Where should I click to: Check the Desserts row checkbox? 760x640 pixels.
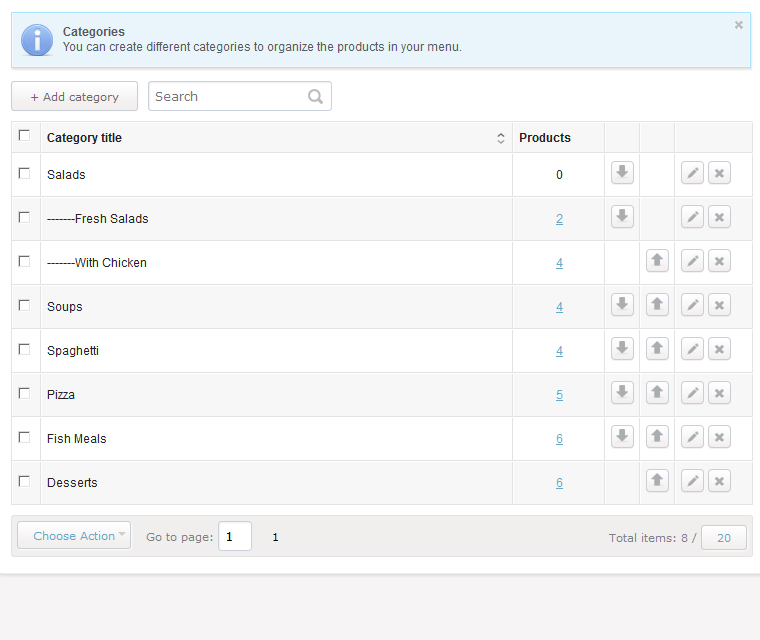coord(24,481)
